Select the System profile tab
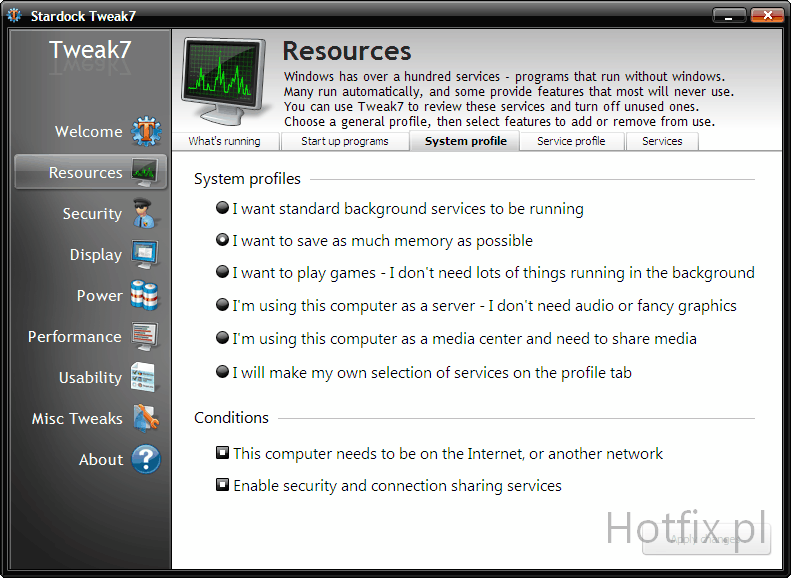This screenshot has height=578, width=791. [465, 141]
